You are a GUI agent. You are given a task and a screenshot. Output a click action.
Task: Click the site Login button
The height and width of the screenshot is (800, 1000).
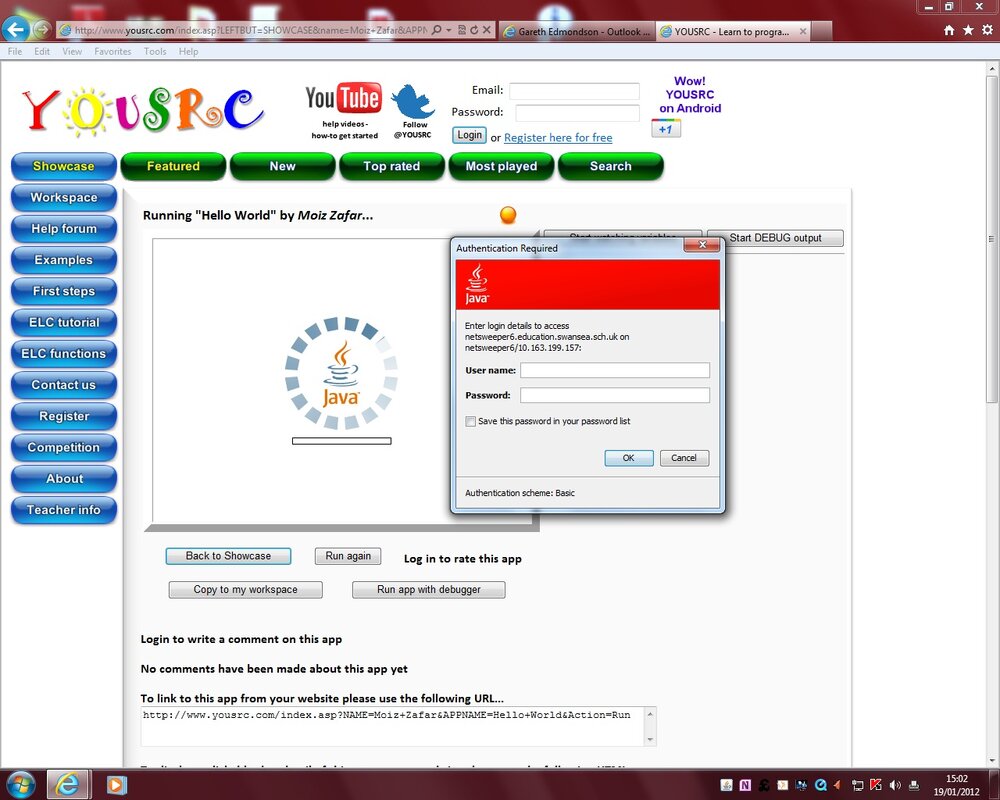coord(469,135)
